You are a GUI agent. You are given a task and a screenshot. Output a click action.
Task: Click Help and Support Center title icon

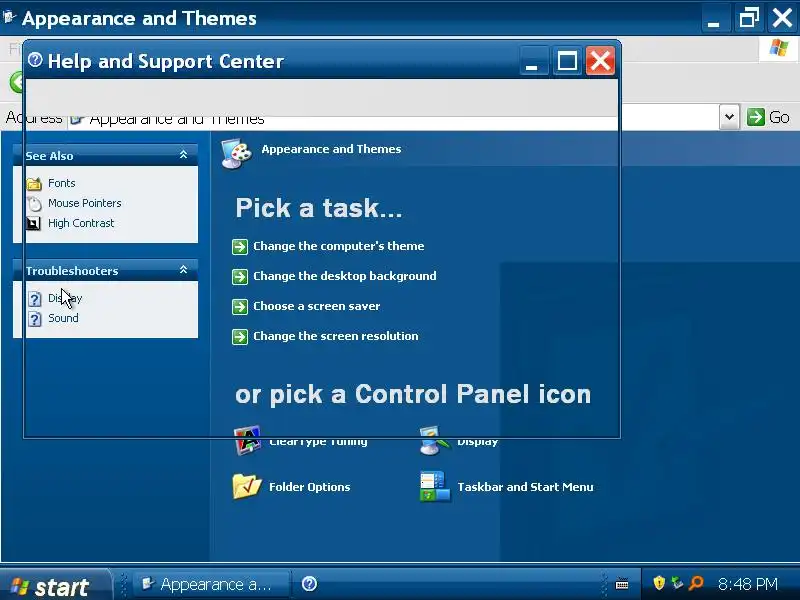tap(35, 60)
